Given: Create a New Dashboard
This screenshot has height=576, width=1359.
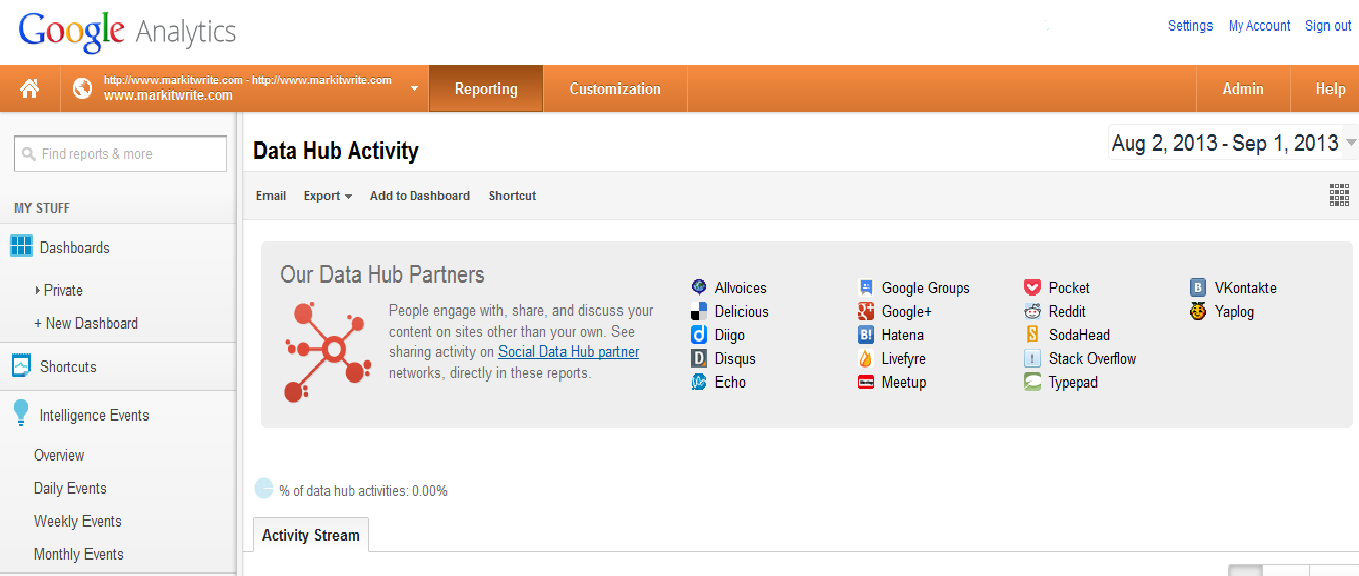Looking at the screenshot, I should [86, 323].
